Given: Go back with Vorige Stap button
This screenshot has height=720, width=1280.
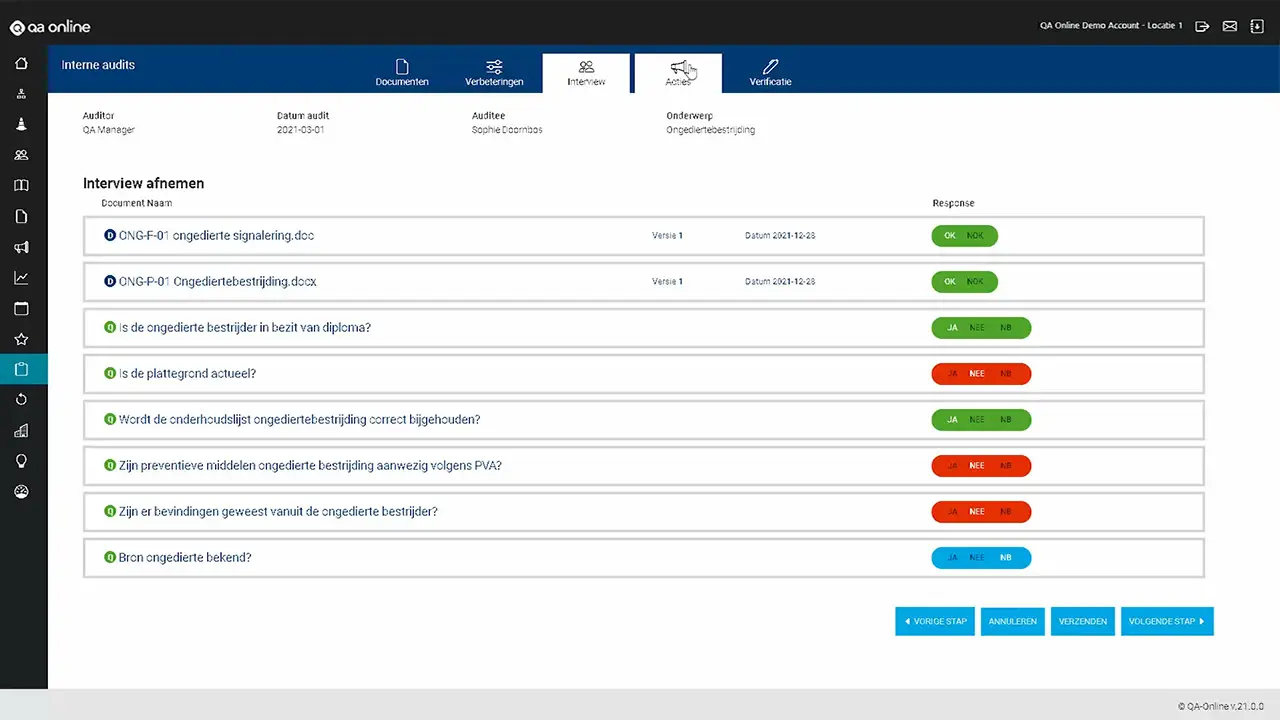Looking at the screenshot, I should [935, 621].
